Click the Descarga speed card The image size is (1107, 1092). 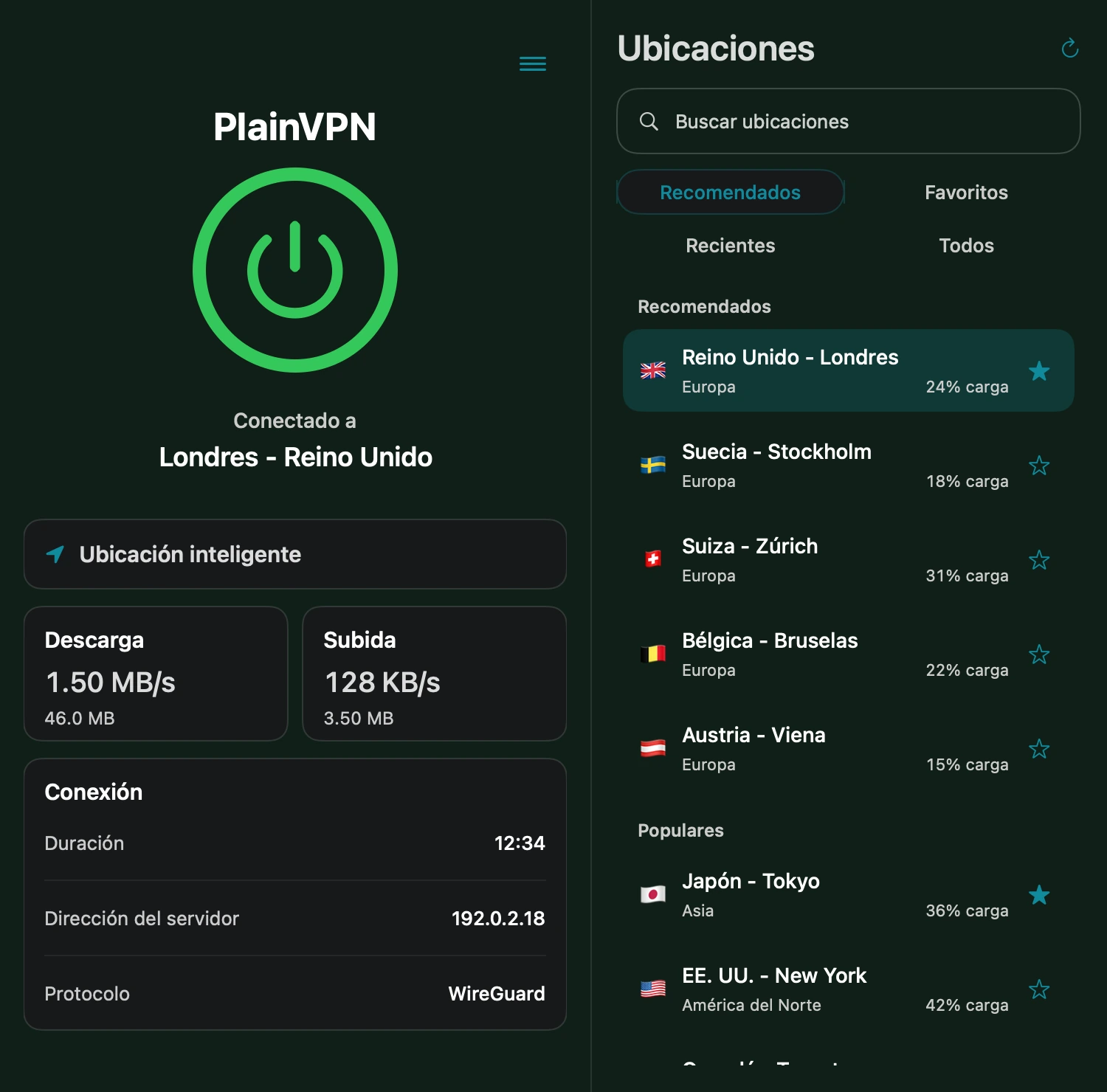[x=156, y=674]
